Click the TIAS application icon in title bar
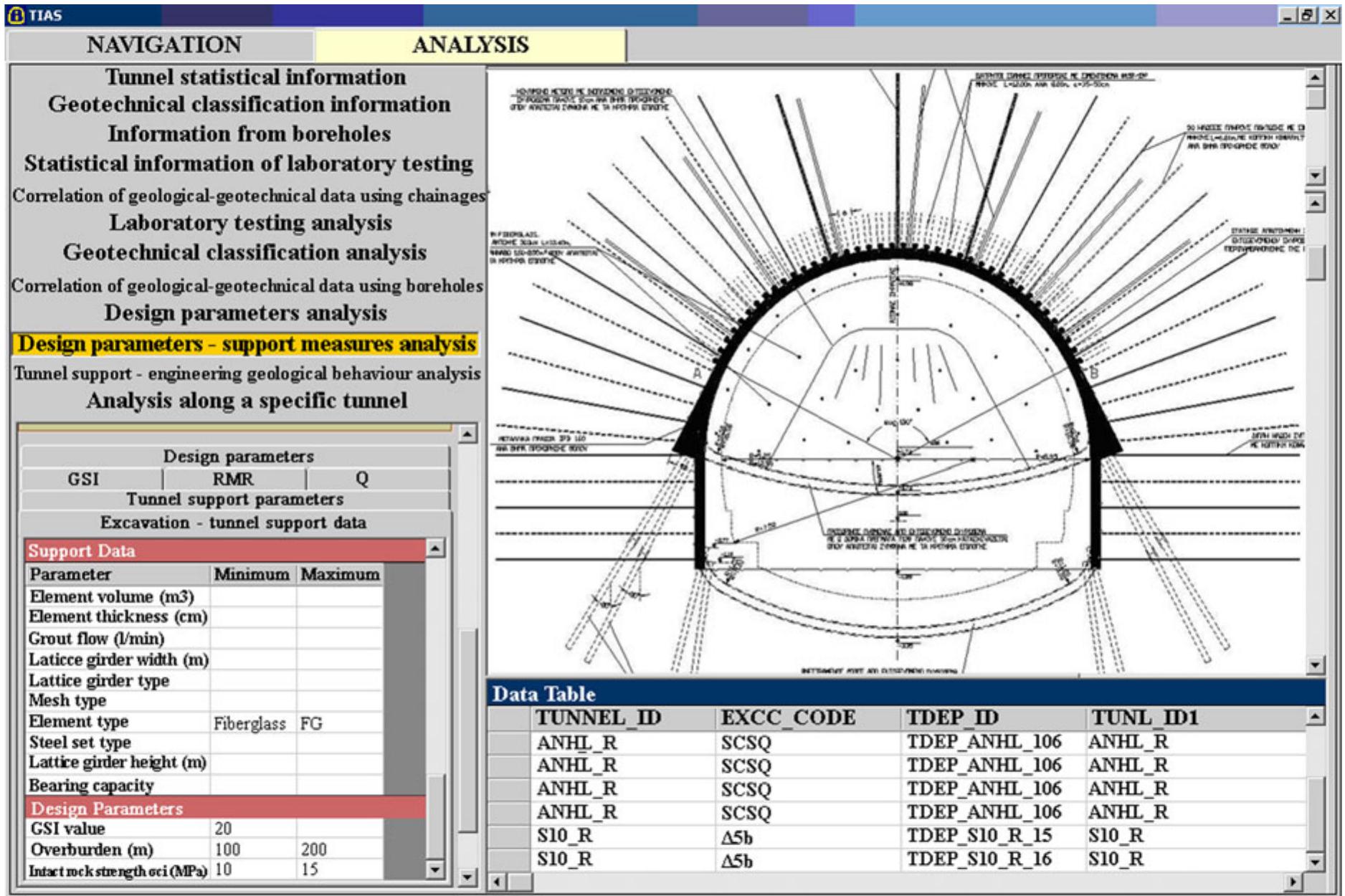 [16, 15]
